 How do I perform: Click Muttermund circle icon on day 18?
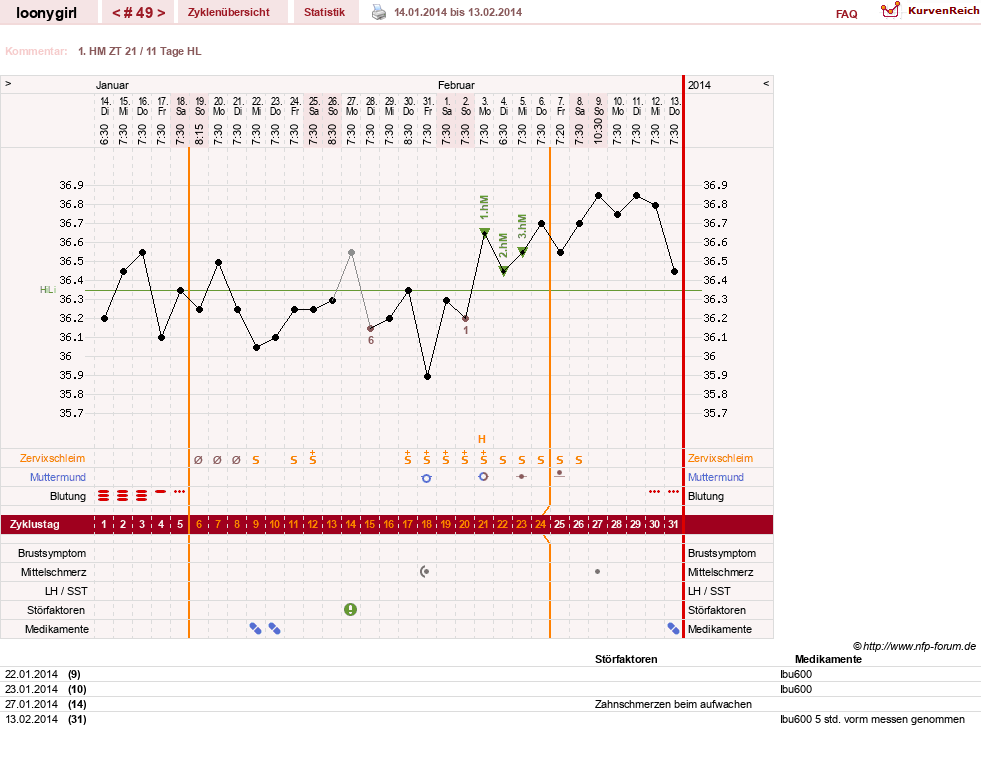427,478
